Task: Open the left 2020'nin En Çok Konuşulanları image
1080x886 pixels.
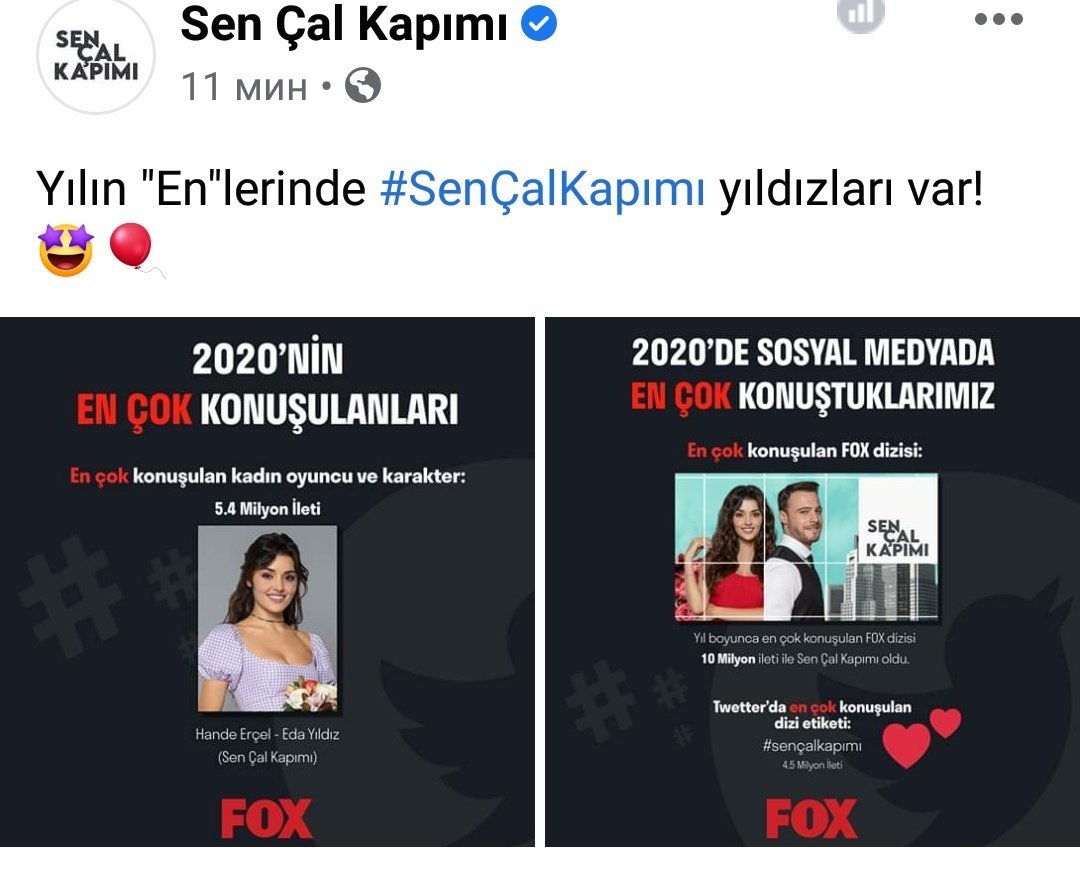Action: click(267, 582)
